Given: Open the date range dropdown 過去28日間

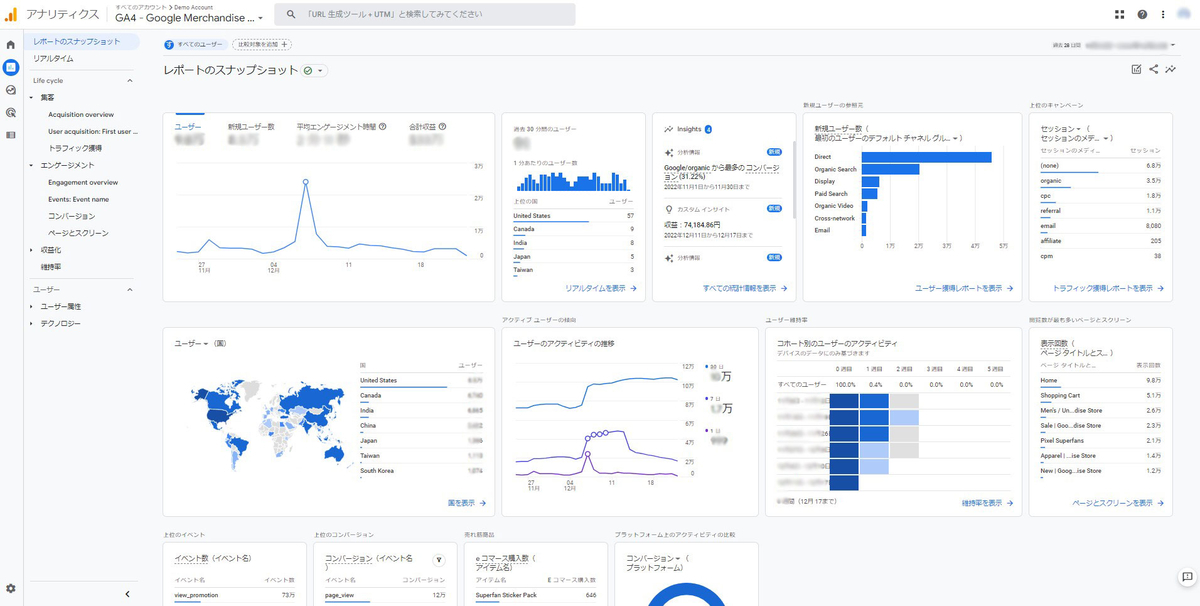Looking at the screenshot, I should [x=1114, y=45].
